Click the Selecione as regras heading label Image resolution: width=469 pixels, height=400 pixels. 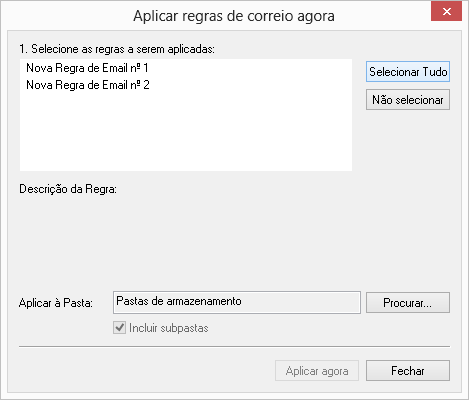[x=117, y=49]
